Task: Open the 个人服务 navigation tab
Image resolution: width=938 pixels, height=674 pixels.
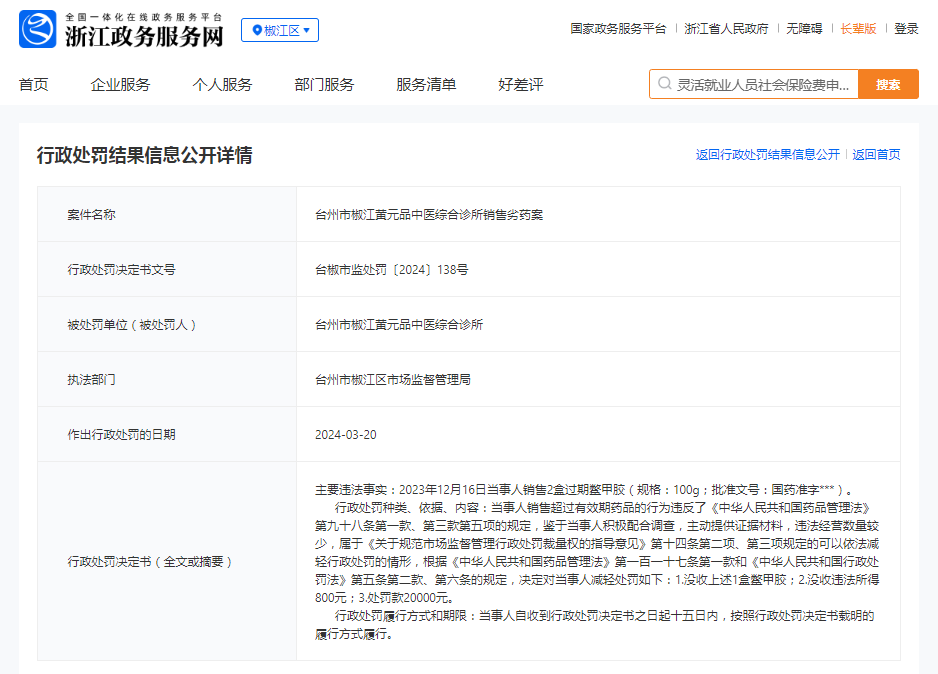Action: pyautogui.click(x=222, y=84)
